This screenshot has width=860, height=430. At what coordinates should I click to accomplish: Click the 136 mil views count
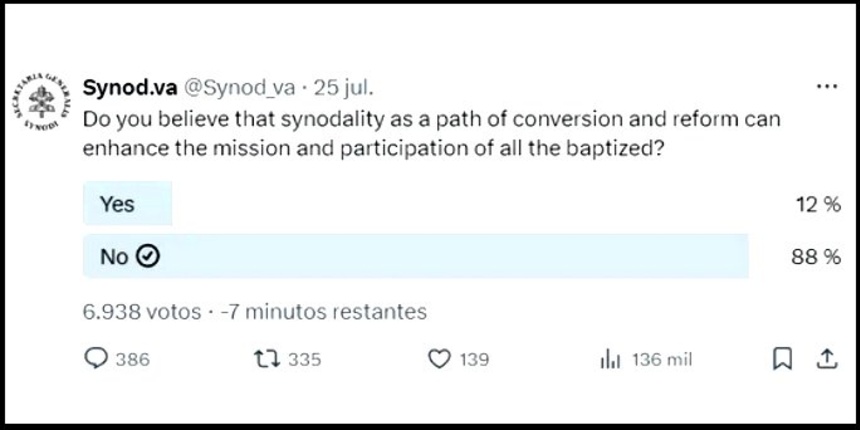click(x=662, y=360)
